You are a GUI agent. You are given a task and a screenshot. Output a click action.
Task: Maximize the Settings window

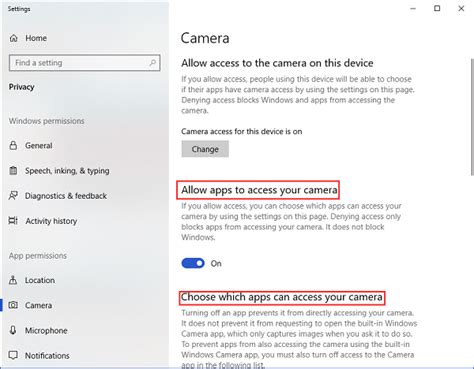(x=437, y=8)
